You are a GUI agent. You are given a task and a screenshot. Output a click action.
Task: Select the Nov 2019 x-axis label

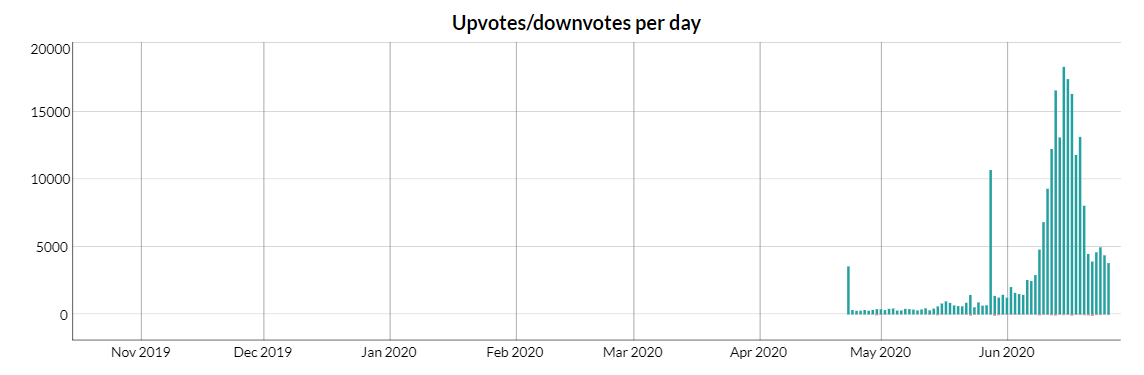click(141, 353)
